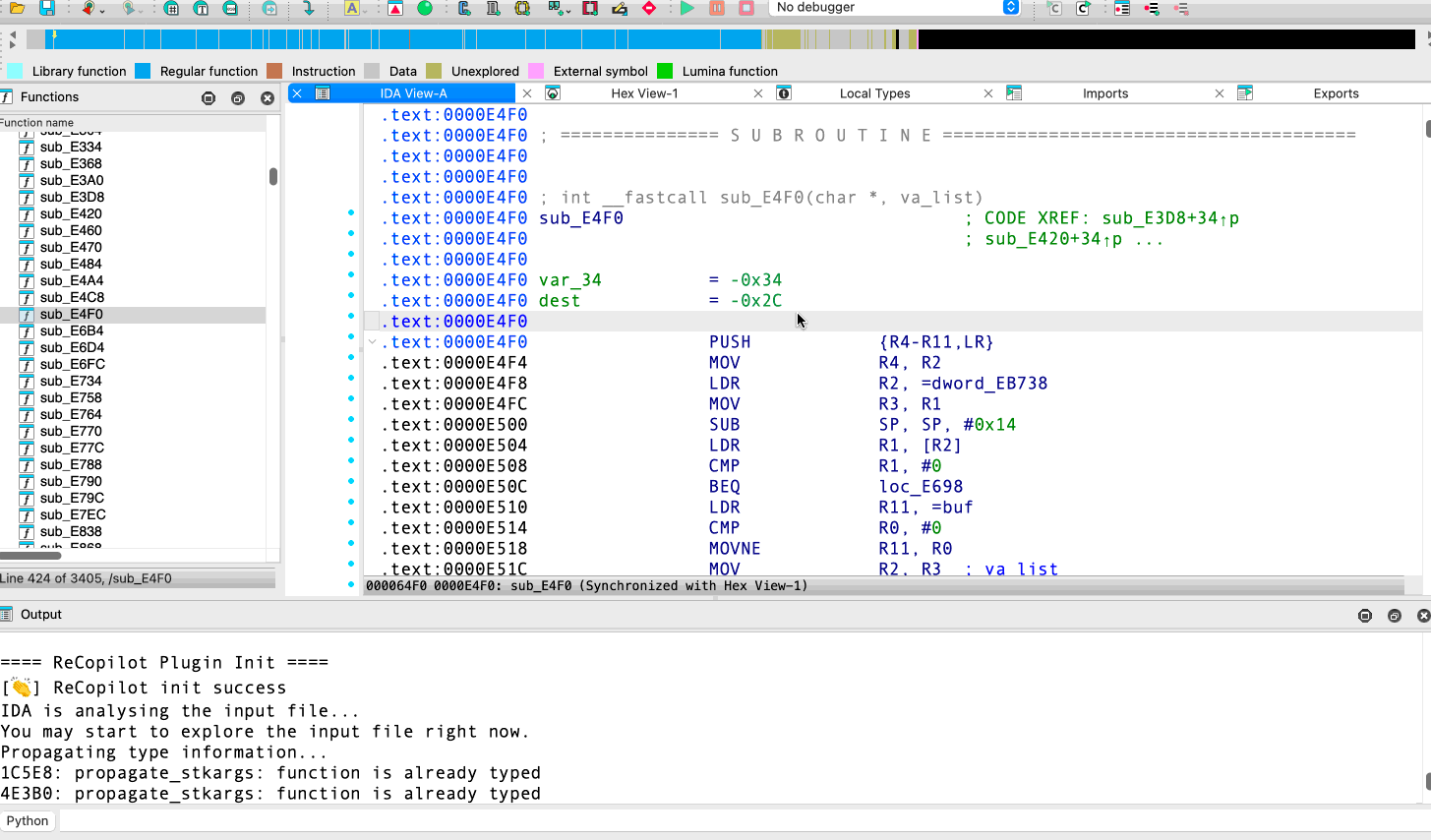Image resolution: width=1431 pixels, height=840 pixels.
Task: Click the green circle toolbar icon
Action: click(425, 8)
